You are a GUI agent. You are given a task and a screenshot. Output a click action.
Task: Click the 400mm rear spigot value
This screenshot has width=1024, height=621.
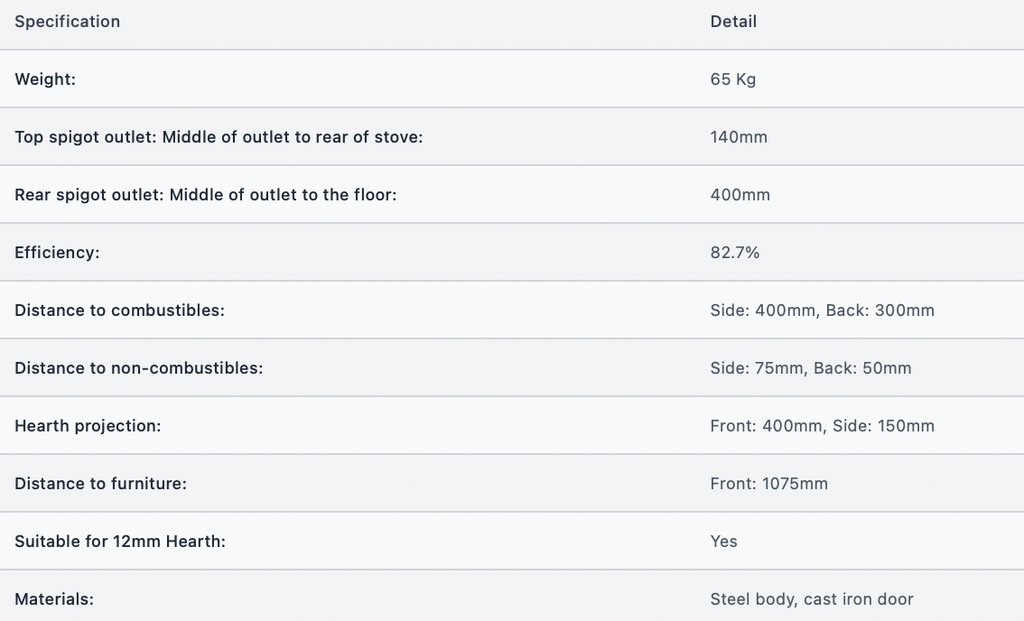tap(740, 195)
